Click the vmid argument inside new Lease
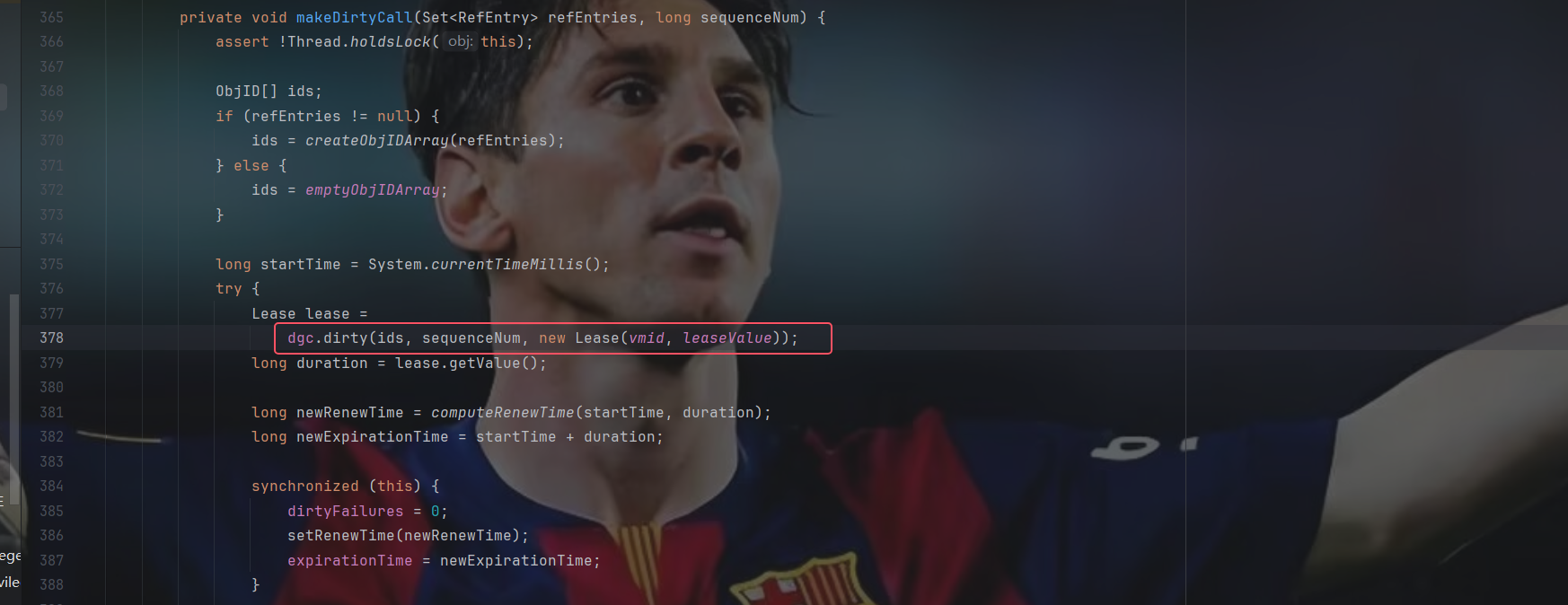 [647, 338]
